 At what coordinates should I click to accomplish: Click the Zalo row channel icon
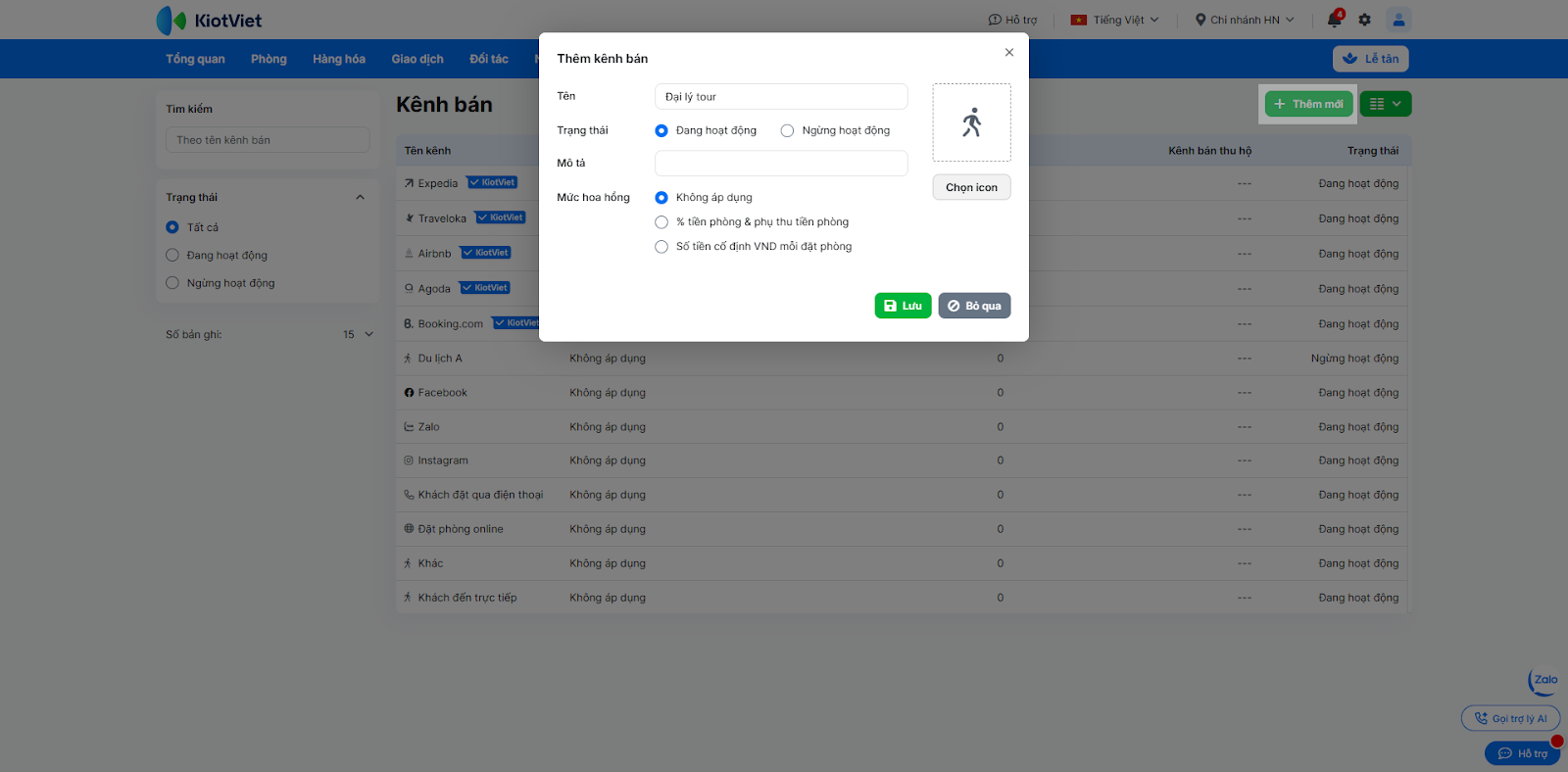pyautogui.click(x=409, y=427)
